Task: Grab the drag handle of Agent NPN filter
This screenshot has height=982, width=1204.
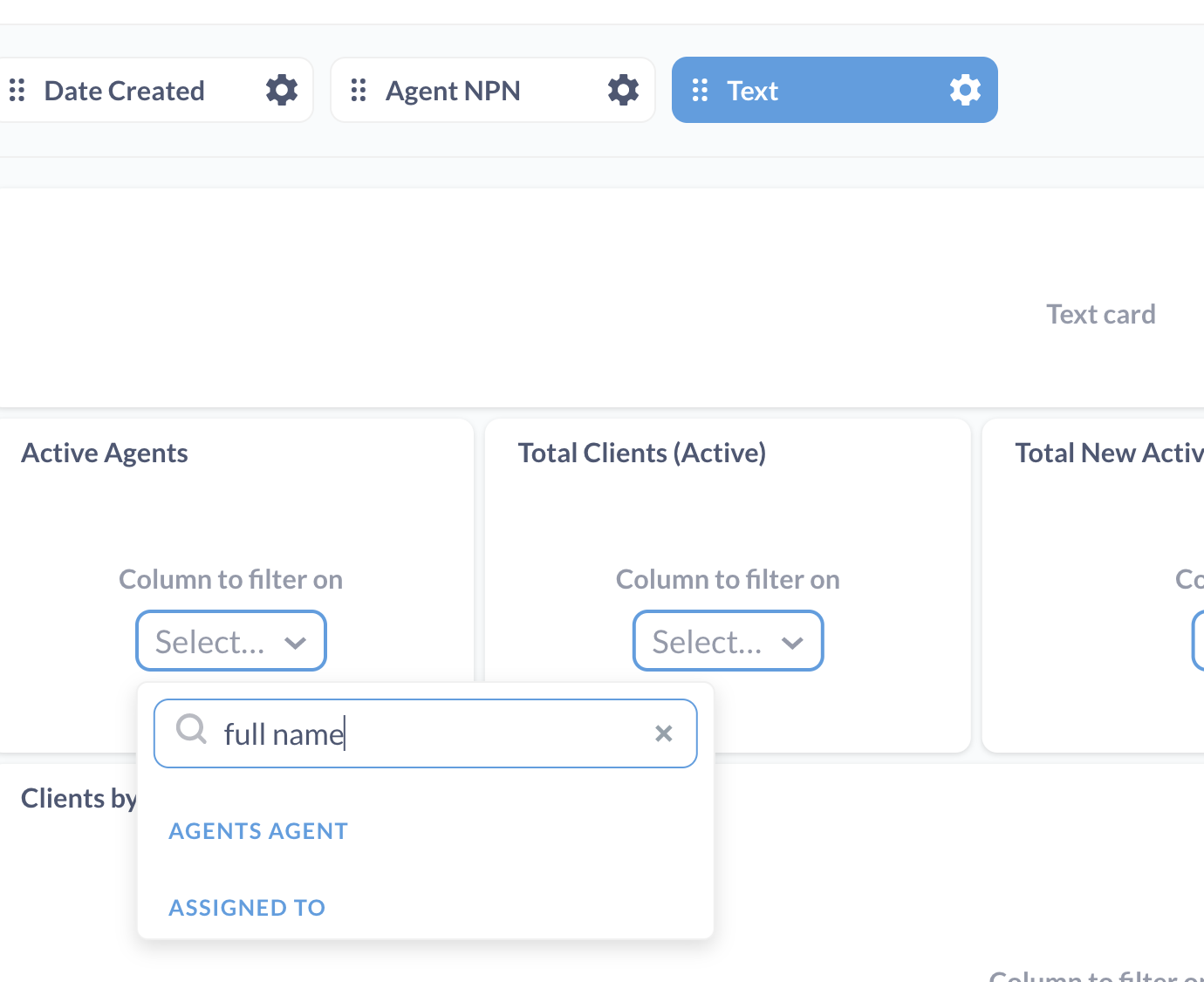Action: 358,90
